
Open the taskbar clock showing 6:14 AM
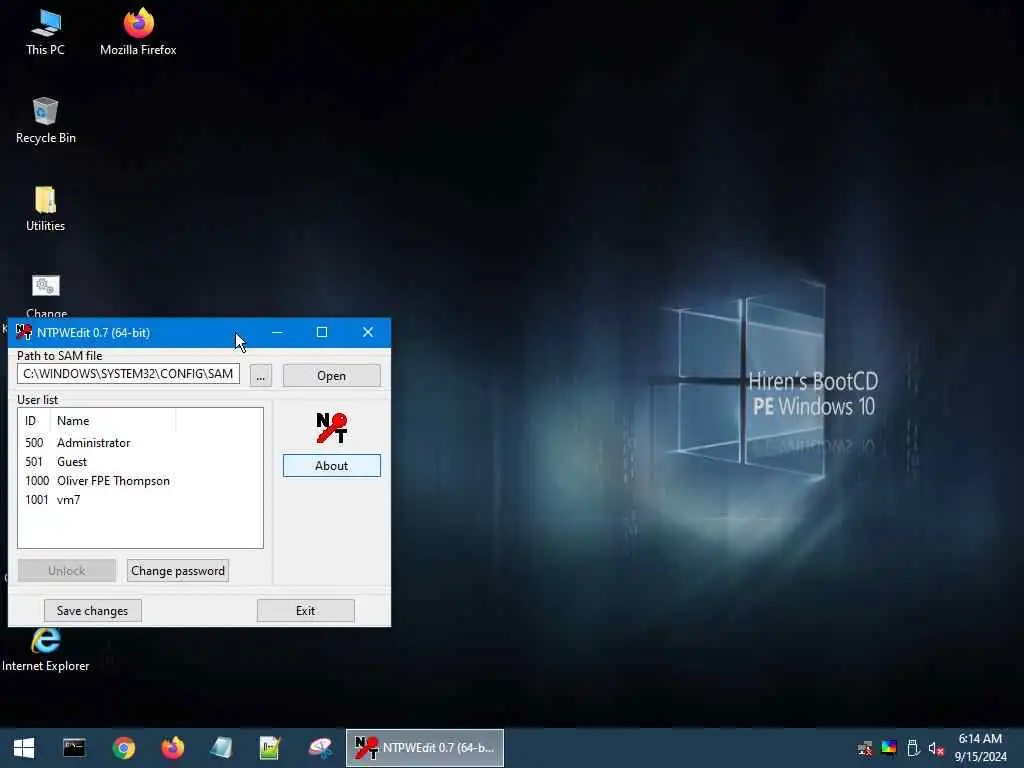point(980,748)
